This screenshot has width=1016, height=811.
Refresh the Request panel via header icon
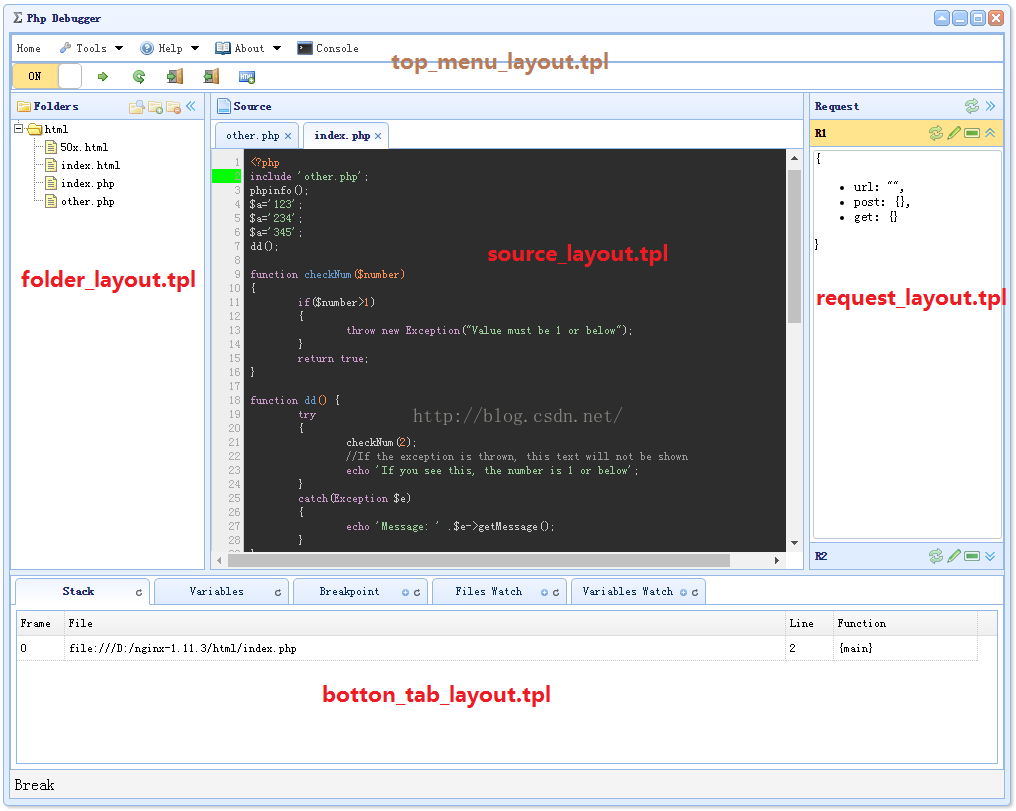click(971, 106)
